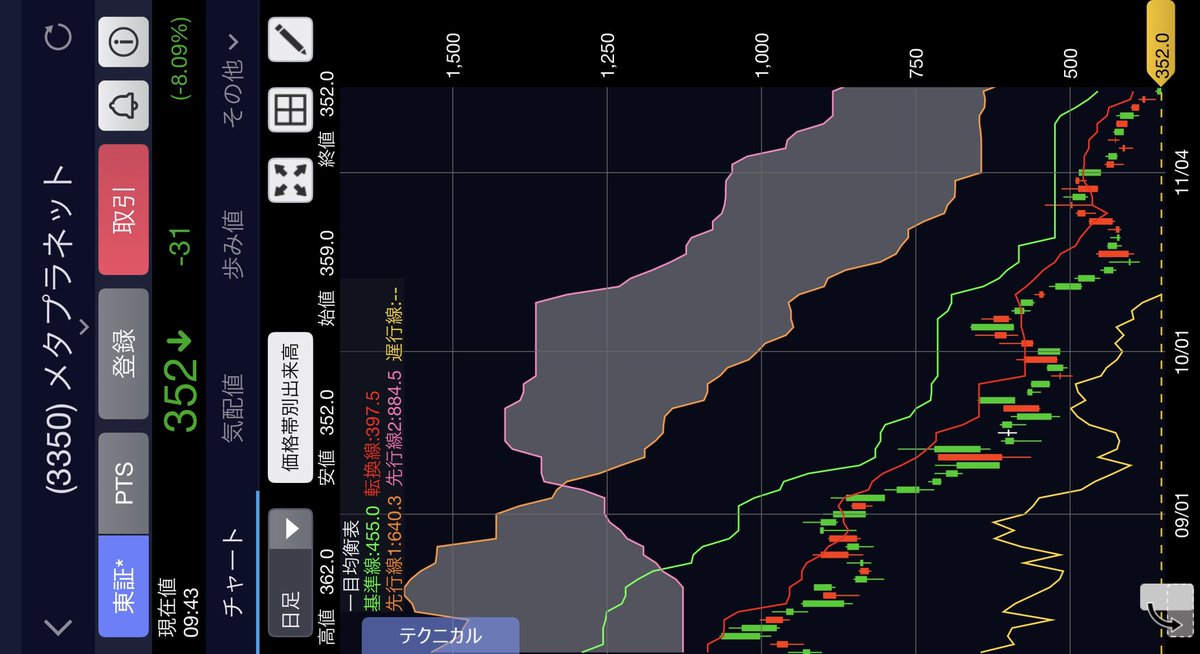Tap the 登録 button

coord(124,354)
